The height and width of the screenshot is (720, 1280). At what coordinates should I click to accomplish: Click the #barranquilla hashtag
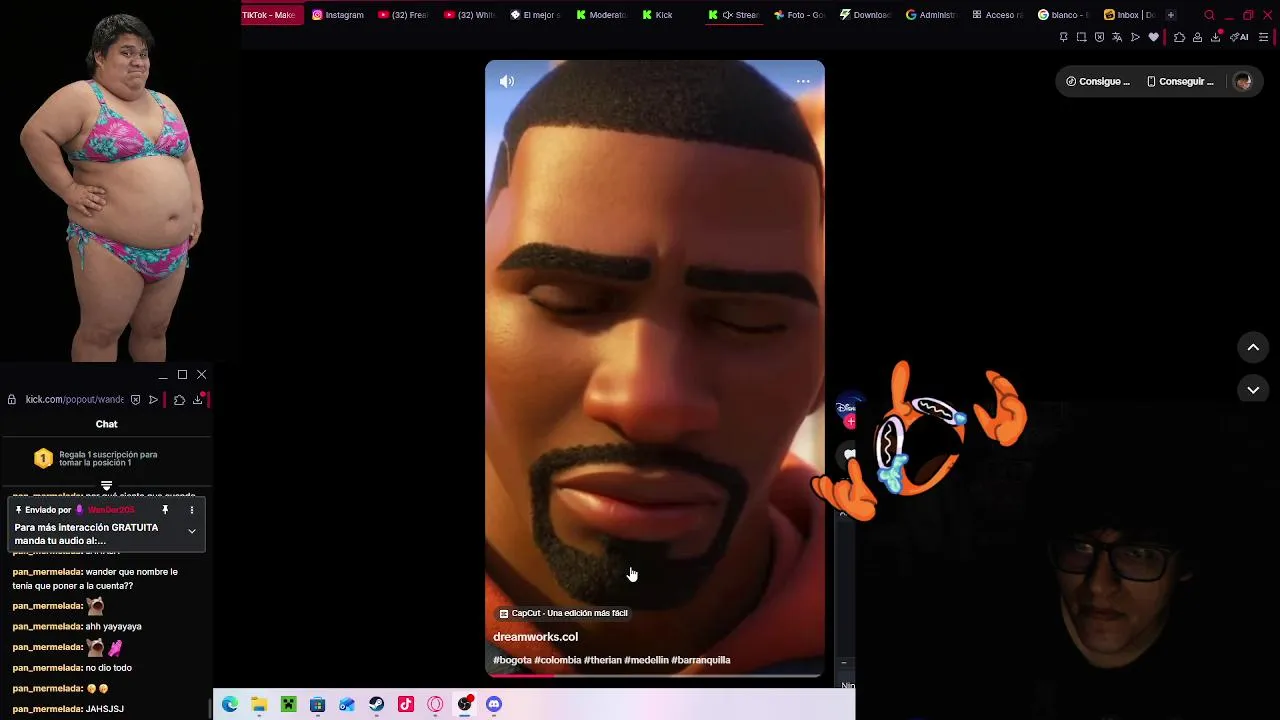tap(700, 660)
